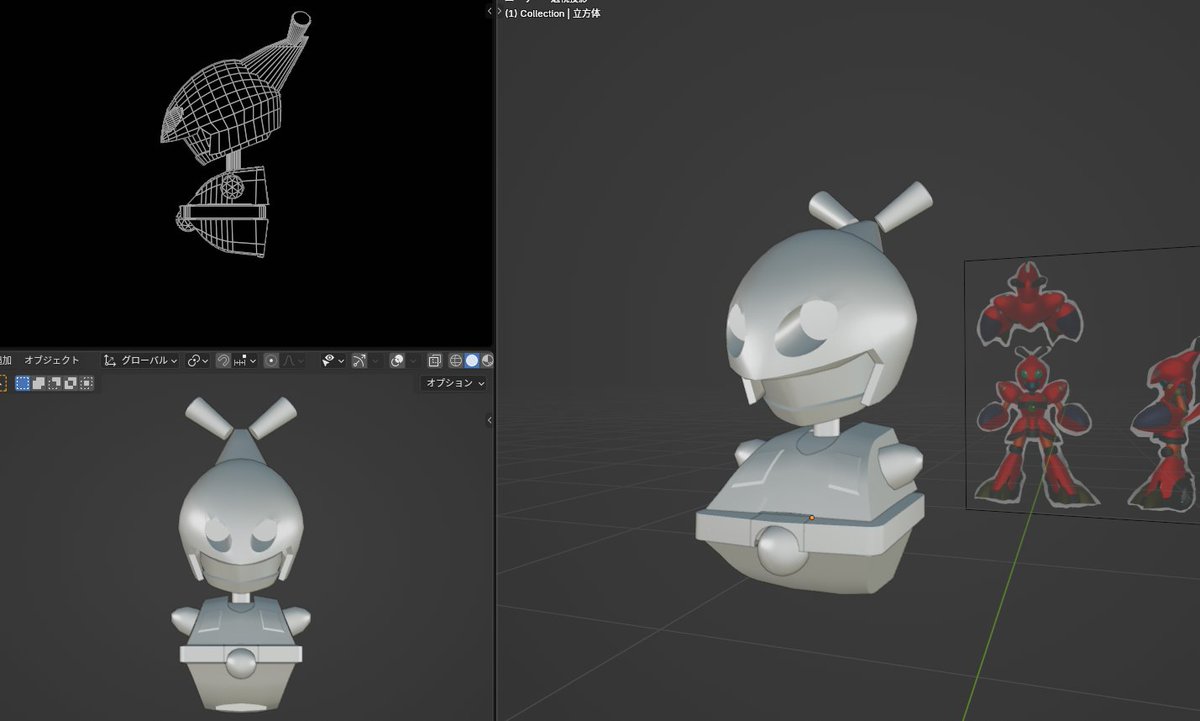The image size is (1200, 721).
Task: Toggle the snapping magnet icon
Action: coord(223,360)
